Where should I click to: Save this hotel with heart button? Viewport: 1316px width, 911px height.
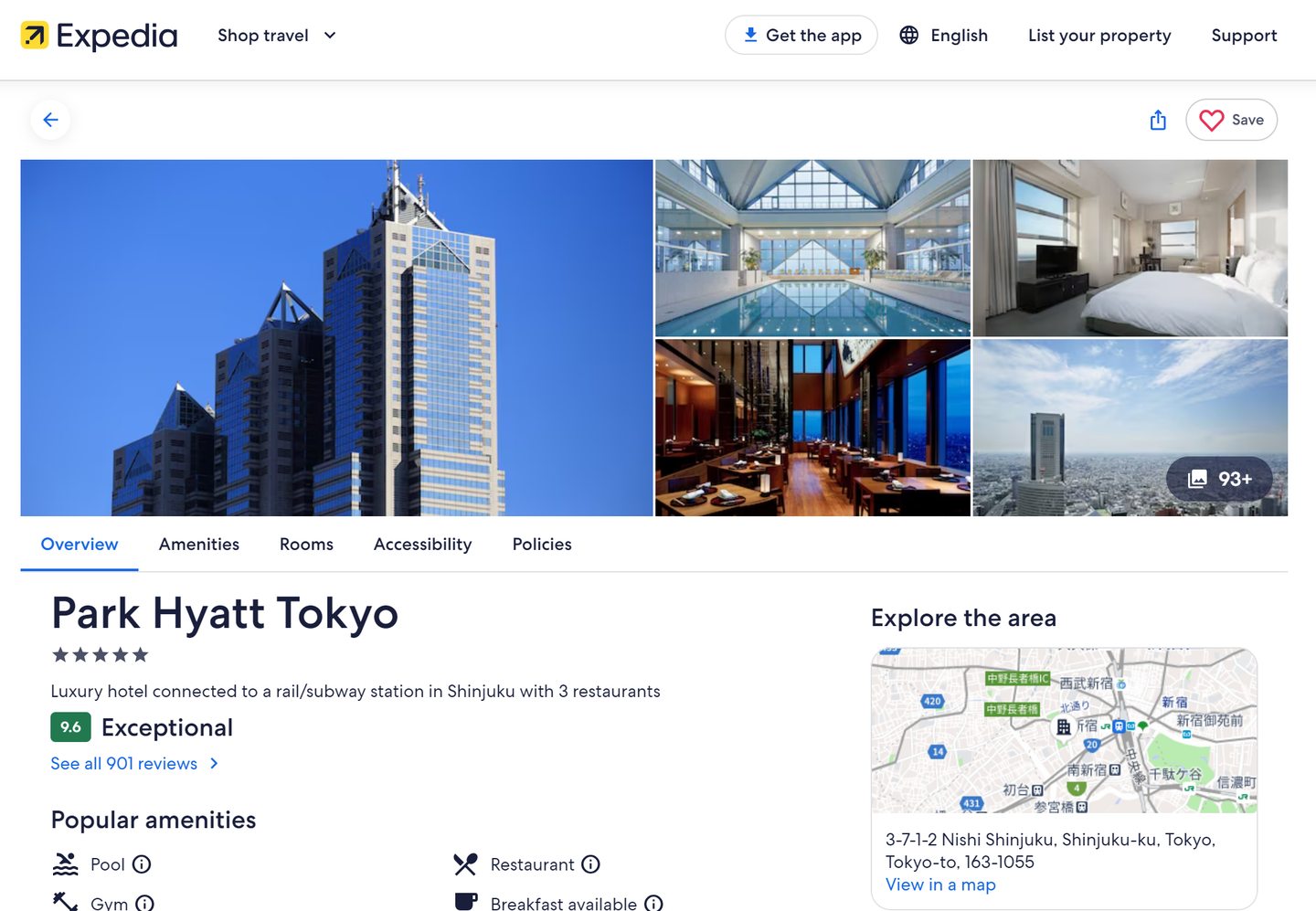(1231, 120)
